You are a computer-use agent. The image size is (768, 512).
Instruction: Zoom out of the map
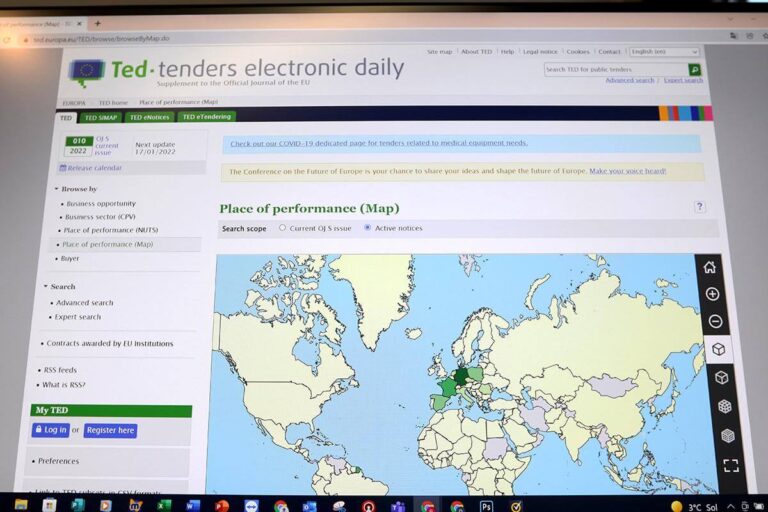[x=714, y=322]
